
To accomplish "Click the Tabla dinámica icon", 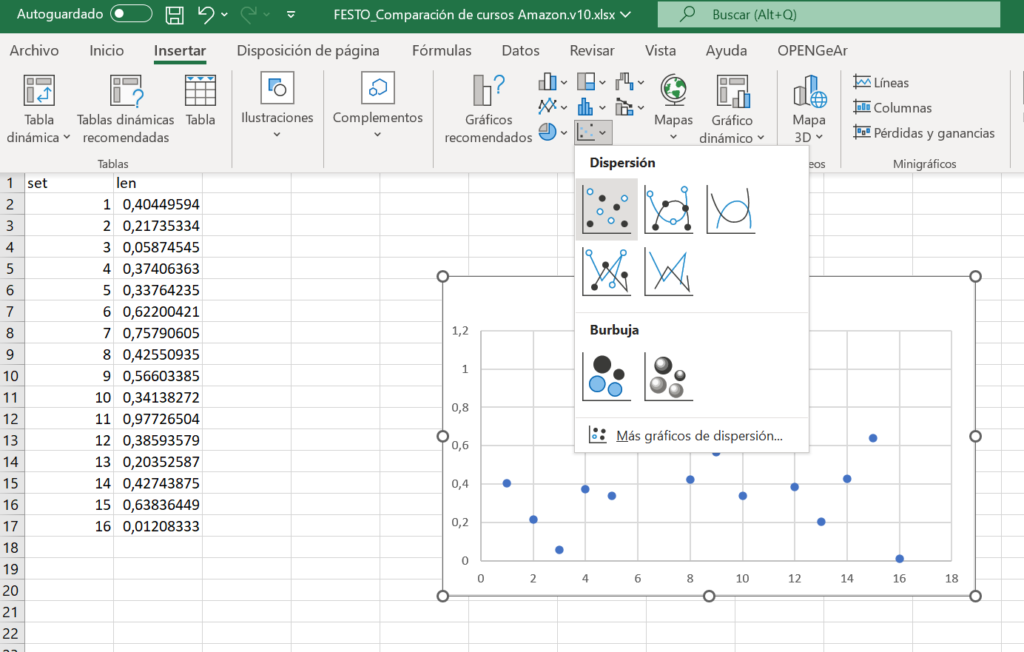I will click(39, 90).
